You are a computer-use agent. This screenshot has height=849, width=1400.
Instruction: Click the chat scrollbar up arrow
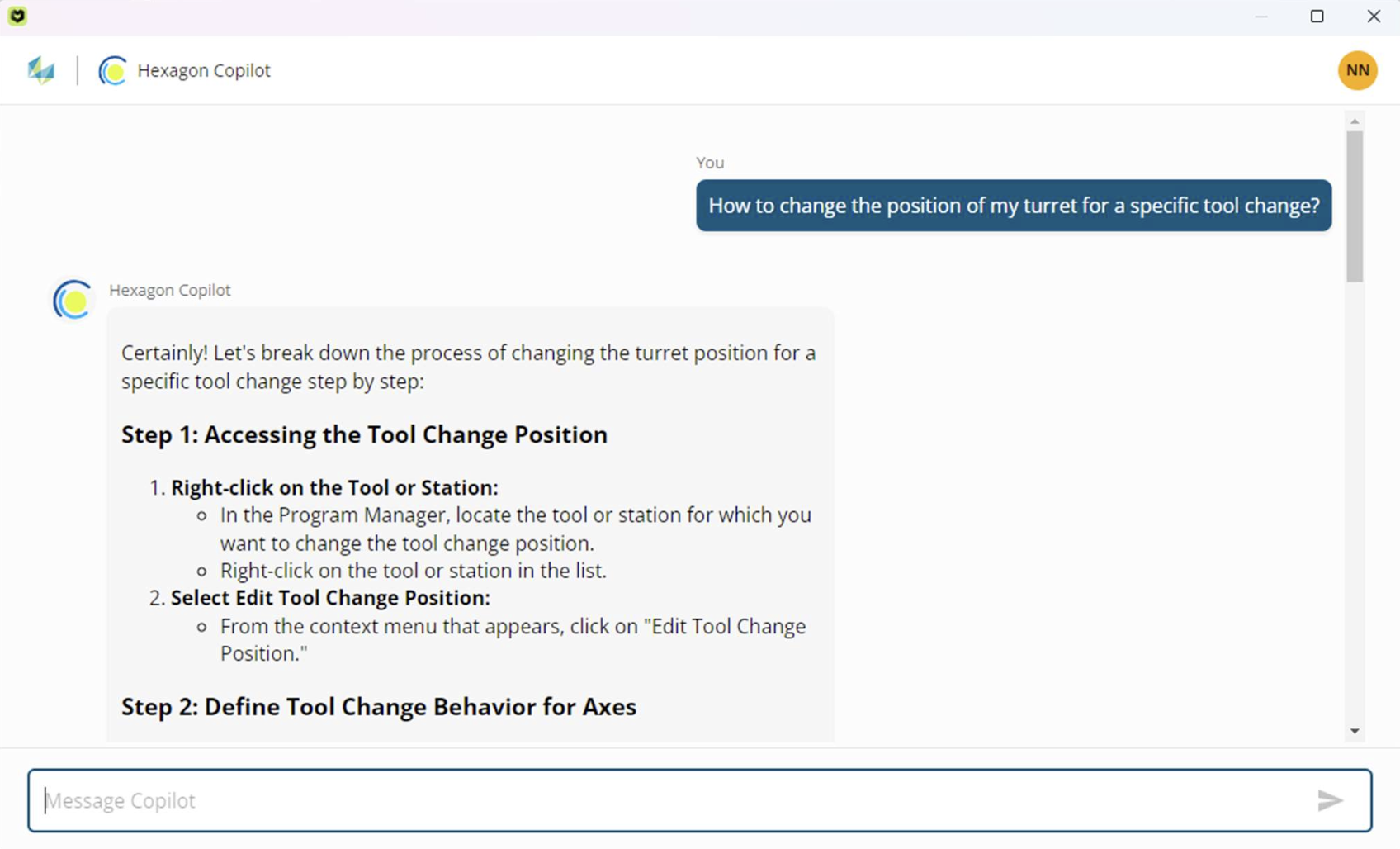(x=1355, y=121)
